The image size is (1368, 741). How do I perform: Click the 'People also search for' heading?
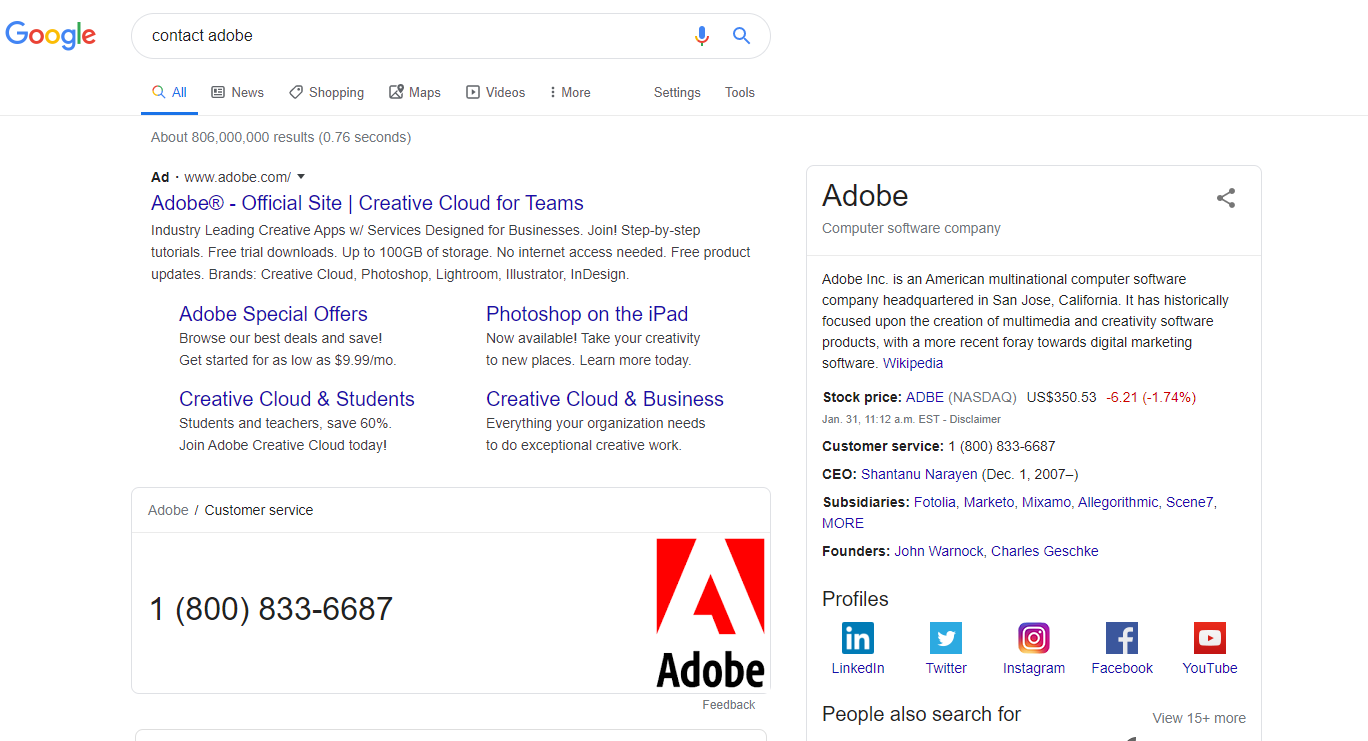click(921, 714)
